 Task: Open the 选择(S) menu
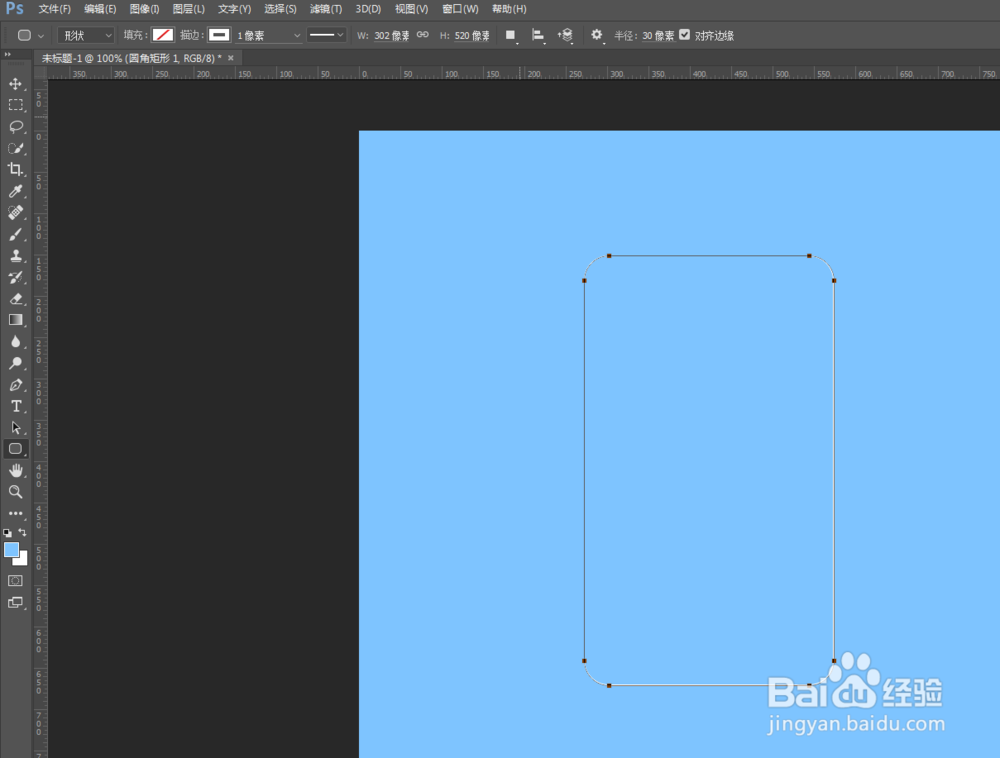click(280, 9)
